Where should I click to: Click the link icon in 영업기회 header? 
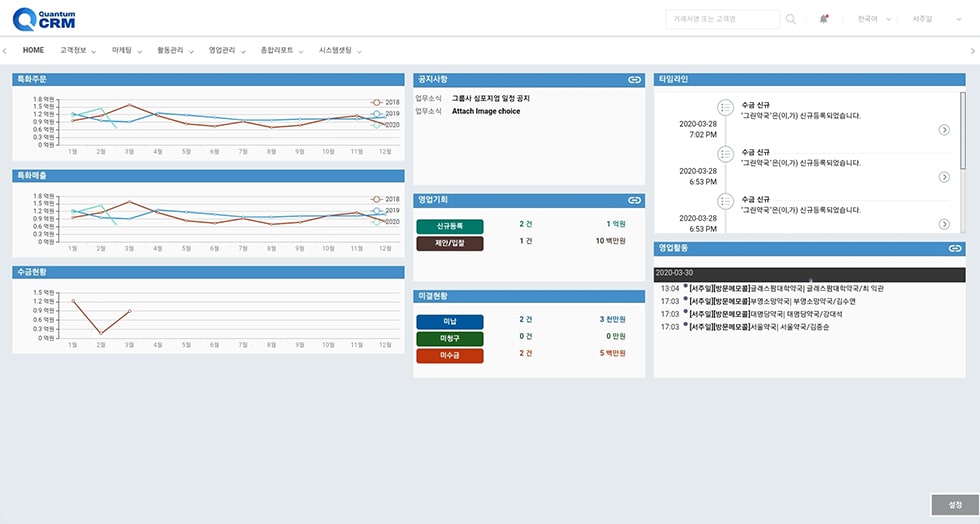634,200
